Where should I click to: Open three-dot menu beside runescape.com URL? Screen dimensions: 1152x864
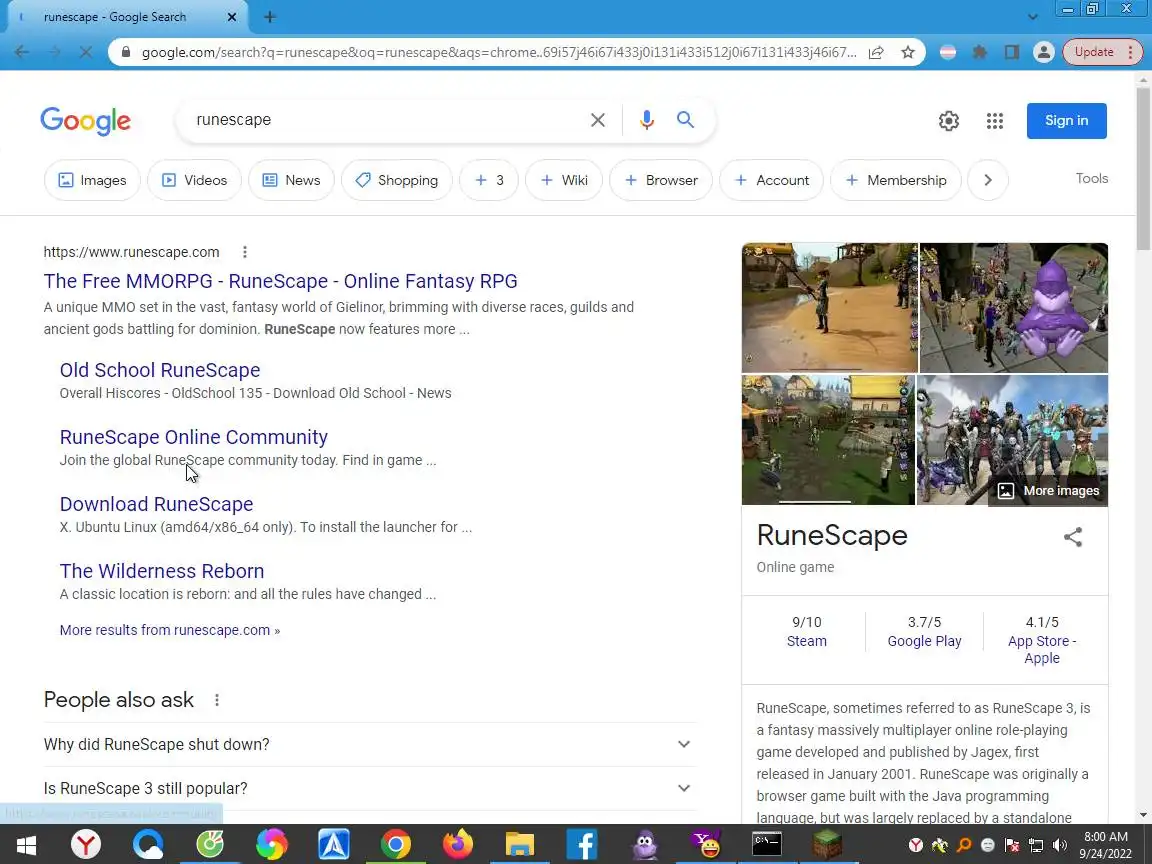[245, 252]
